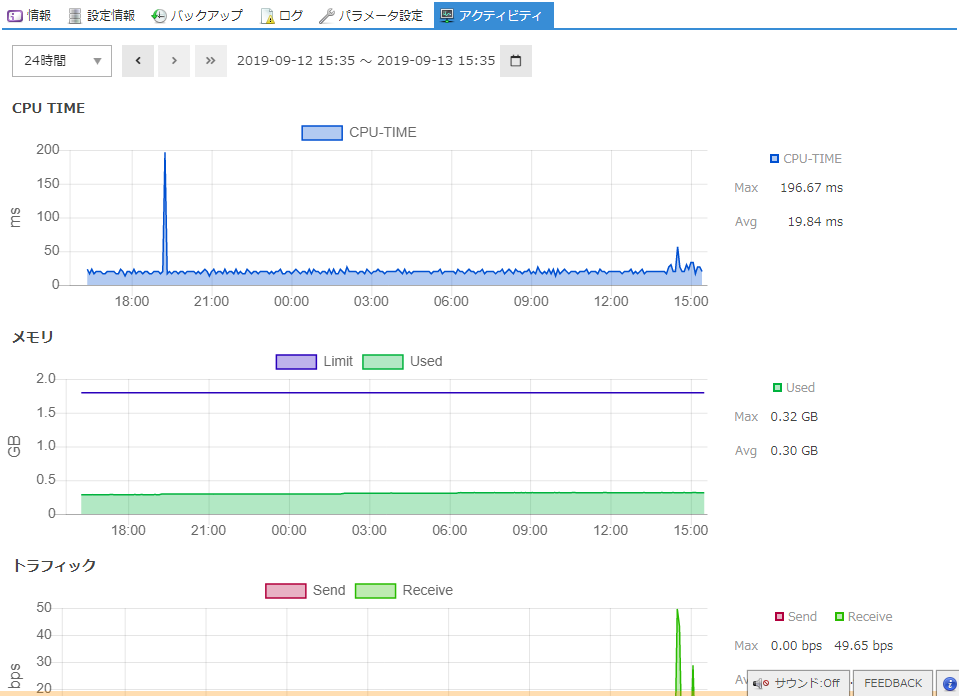The width and height of the screenshot is (959, 696).
Task: Expand the 24時間 time range dropdown
Action: click(x=62, y=61)
